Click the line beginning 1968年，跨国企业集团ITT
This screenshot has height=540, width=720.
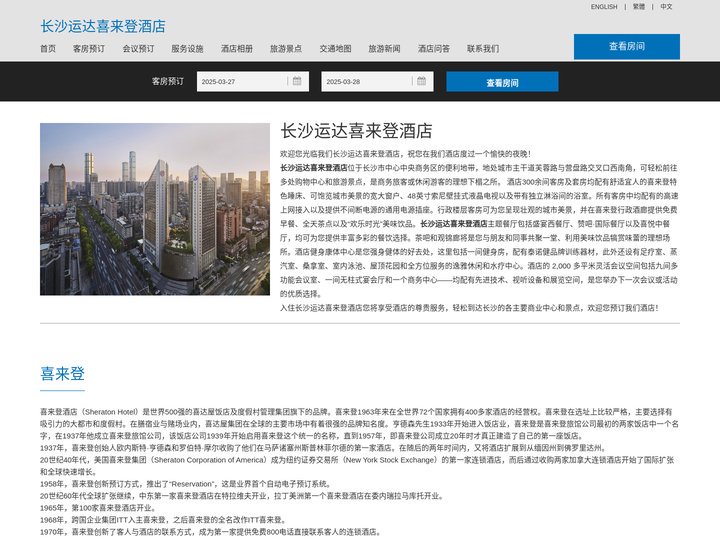click(x=164, y=520)
